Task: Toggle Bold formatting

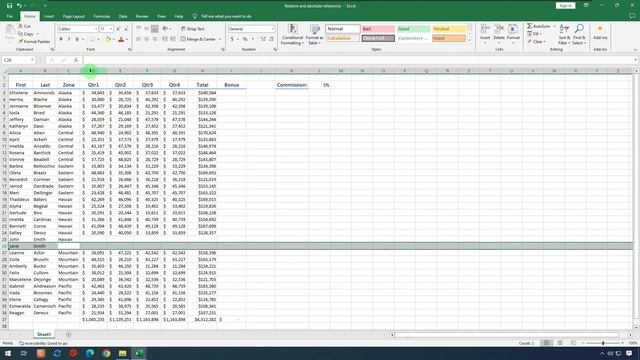Action: click(x=61, y=39)
